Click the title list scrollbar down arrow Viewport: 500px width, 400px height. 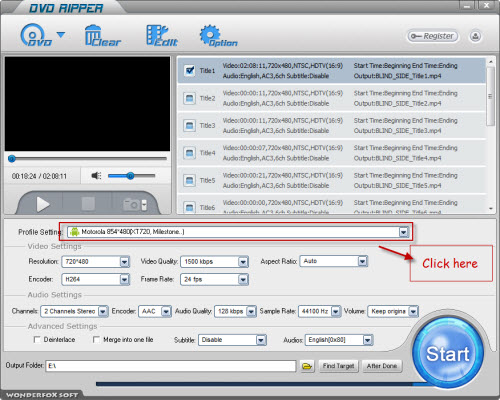(x=491, y=209)
